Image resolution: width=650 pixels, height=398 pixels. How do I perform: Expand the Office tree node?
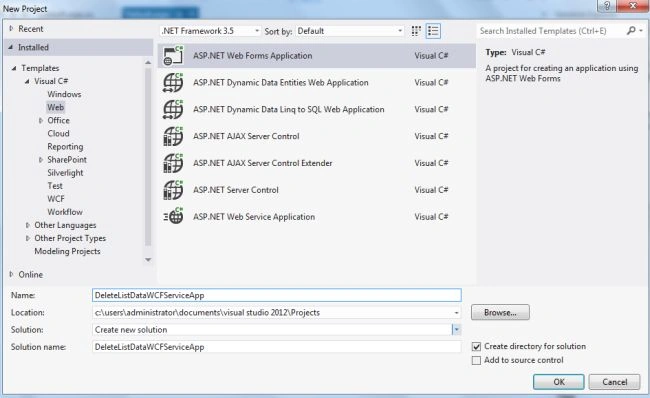(41, 121)
